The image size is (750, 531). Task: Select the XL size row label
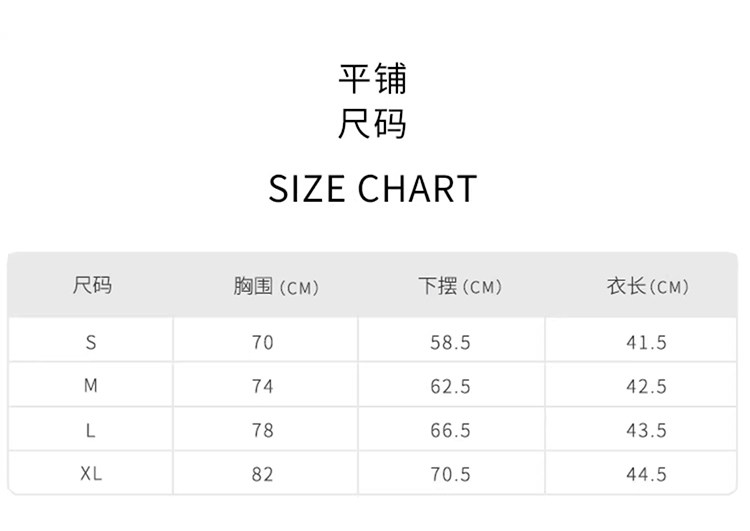point(91,475)
